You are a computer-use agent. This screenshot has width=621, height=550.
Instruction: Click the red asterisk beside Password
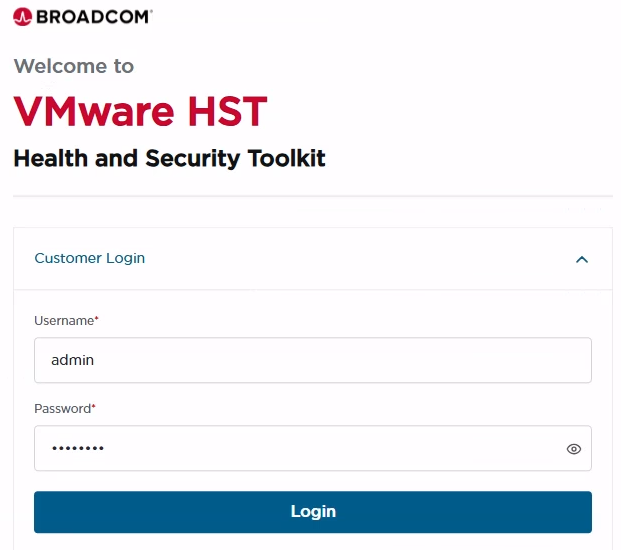coord(94,407)
